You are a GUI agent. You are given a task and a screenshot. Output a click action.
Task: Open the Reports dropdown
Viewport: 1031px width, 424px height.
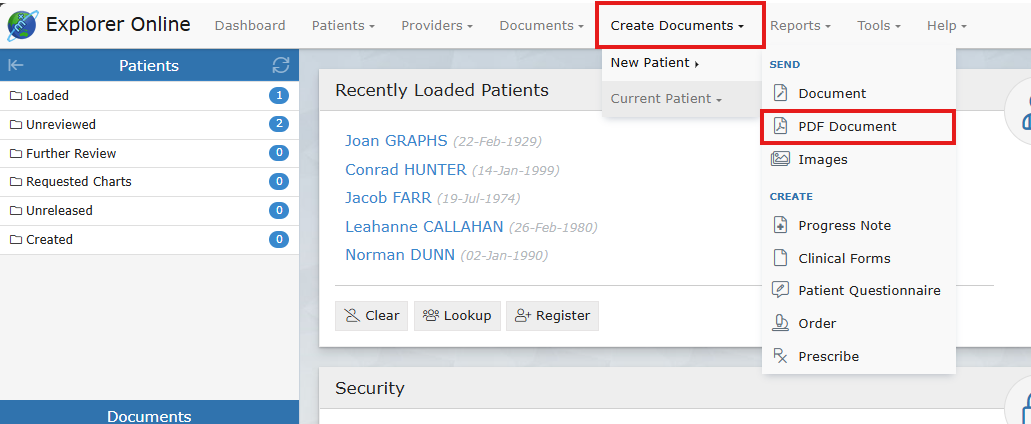pyautogui.click(x=800, y=26)
